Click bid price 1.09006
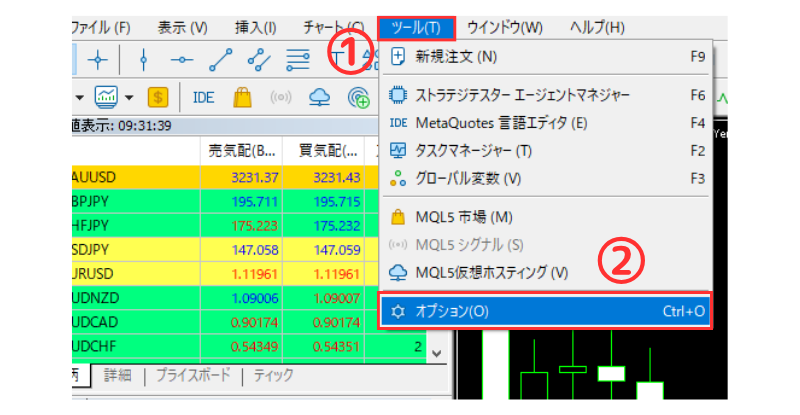The image size is (800, 415). click(x=255, y=298)
